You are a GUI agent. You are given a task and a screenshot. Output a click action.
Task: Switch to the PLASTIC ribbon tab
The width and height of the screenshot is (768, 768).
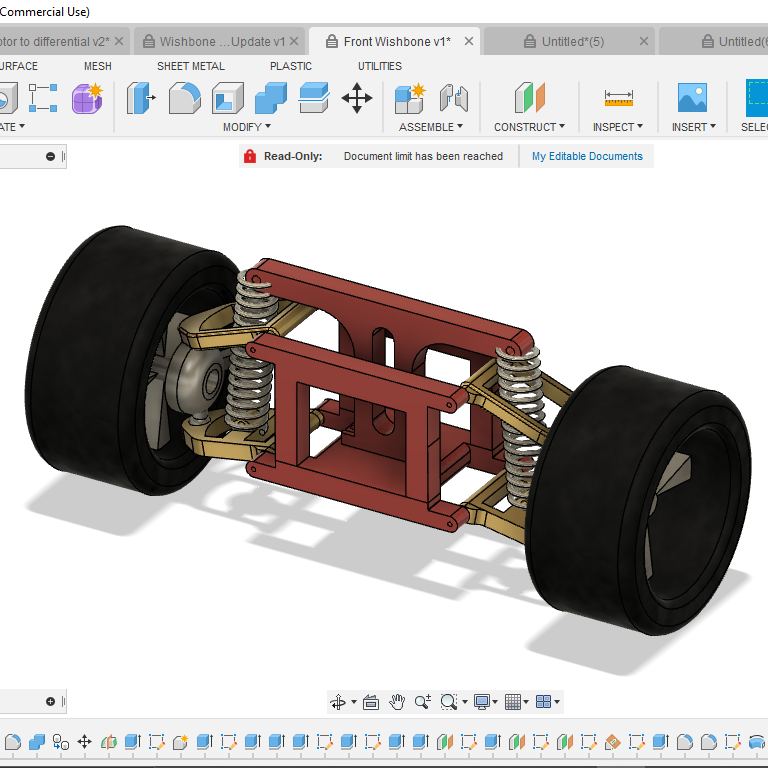(290, 66)
